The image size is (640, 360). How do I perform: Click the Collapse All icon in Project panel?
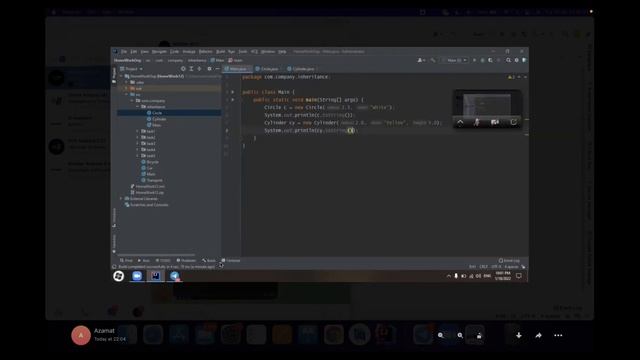(199, 69)
